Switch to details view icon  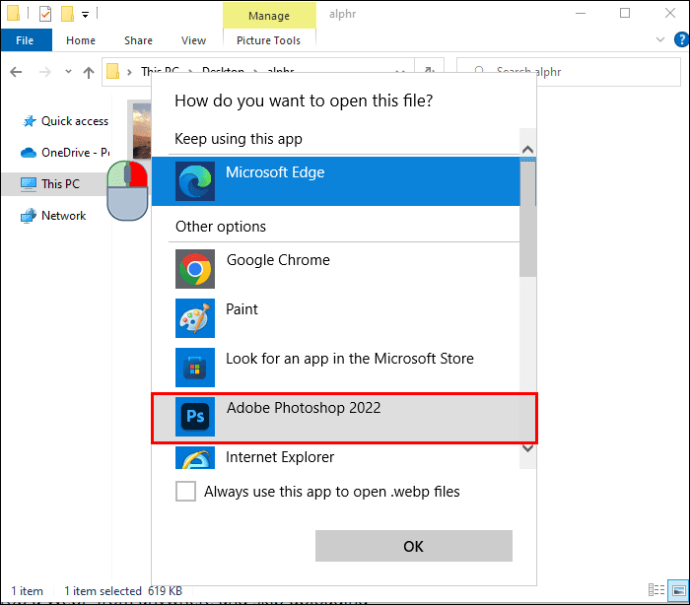pos(656,590)
